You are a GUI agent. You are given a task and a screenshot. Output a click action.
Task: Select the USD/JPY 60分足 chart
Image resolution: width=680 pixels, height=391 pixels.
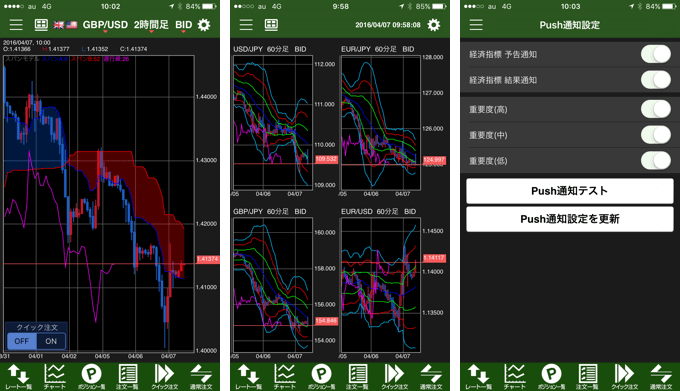pyautogui.click(x=273, y=123)
